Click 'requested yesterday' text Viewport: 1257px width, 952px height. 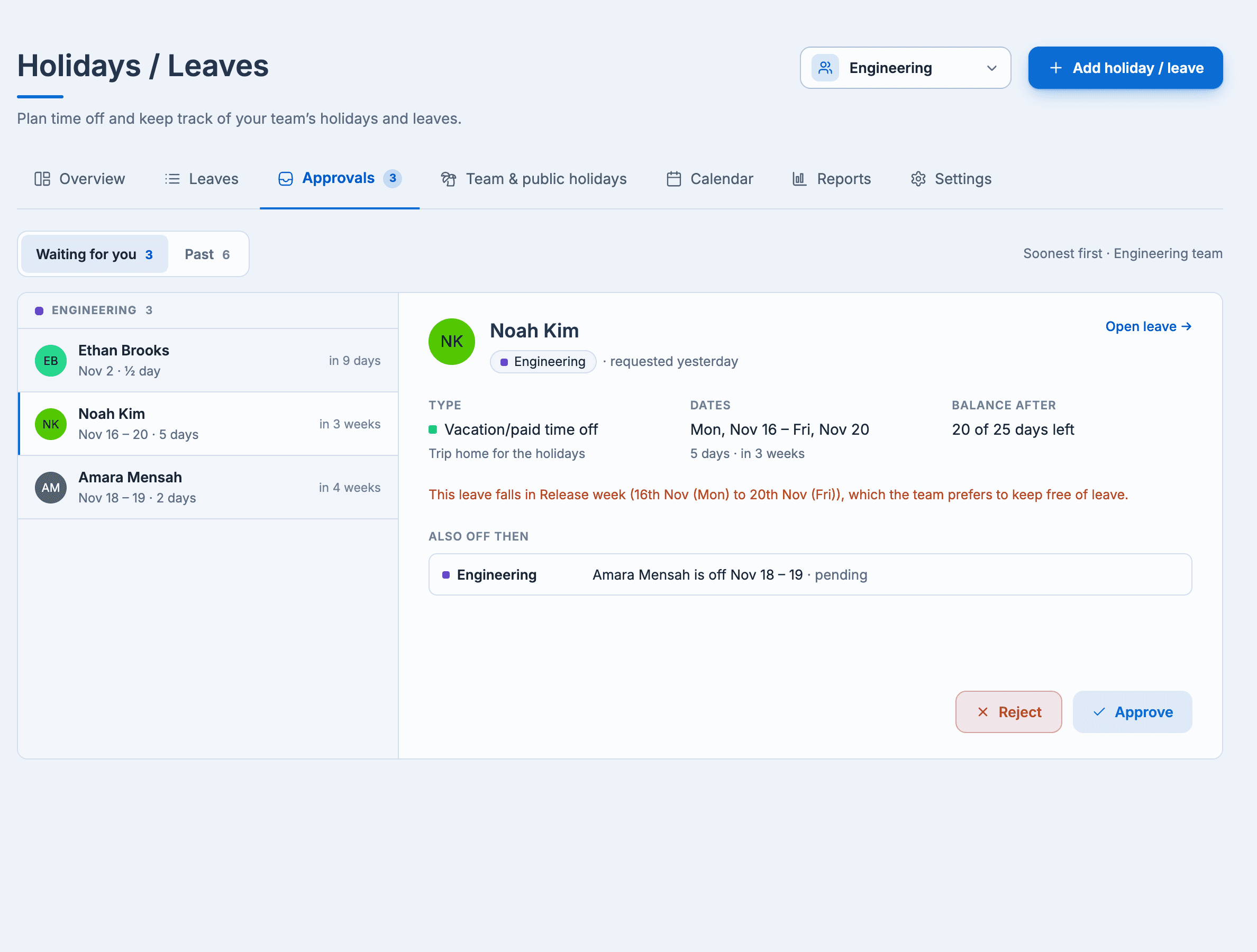click(x=674, y=361)
